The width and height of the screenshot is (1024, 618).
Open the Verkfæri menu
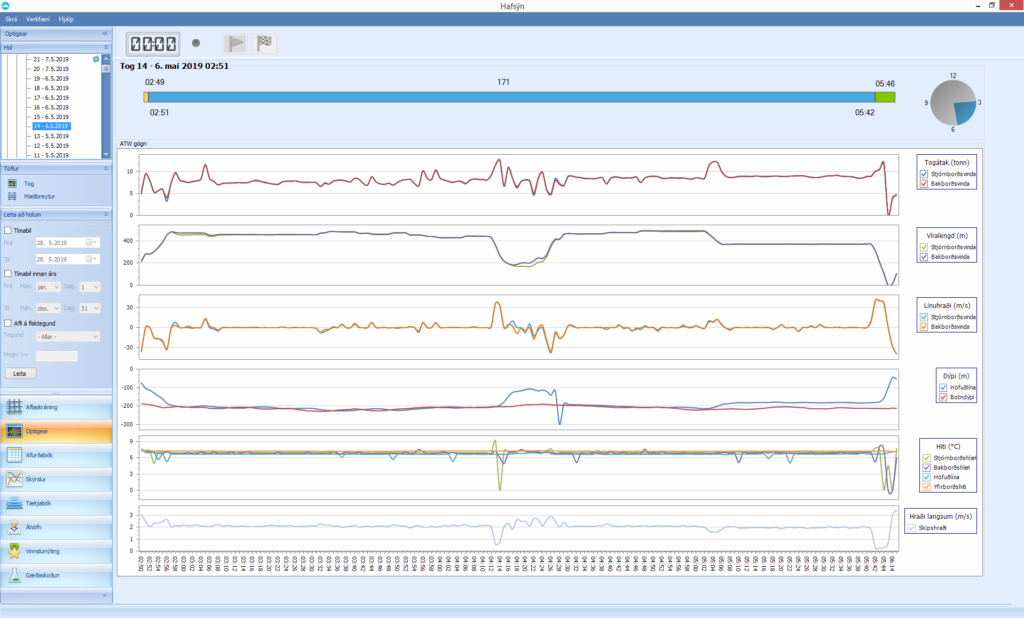click(38, 19)
